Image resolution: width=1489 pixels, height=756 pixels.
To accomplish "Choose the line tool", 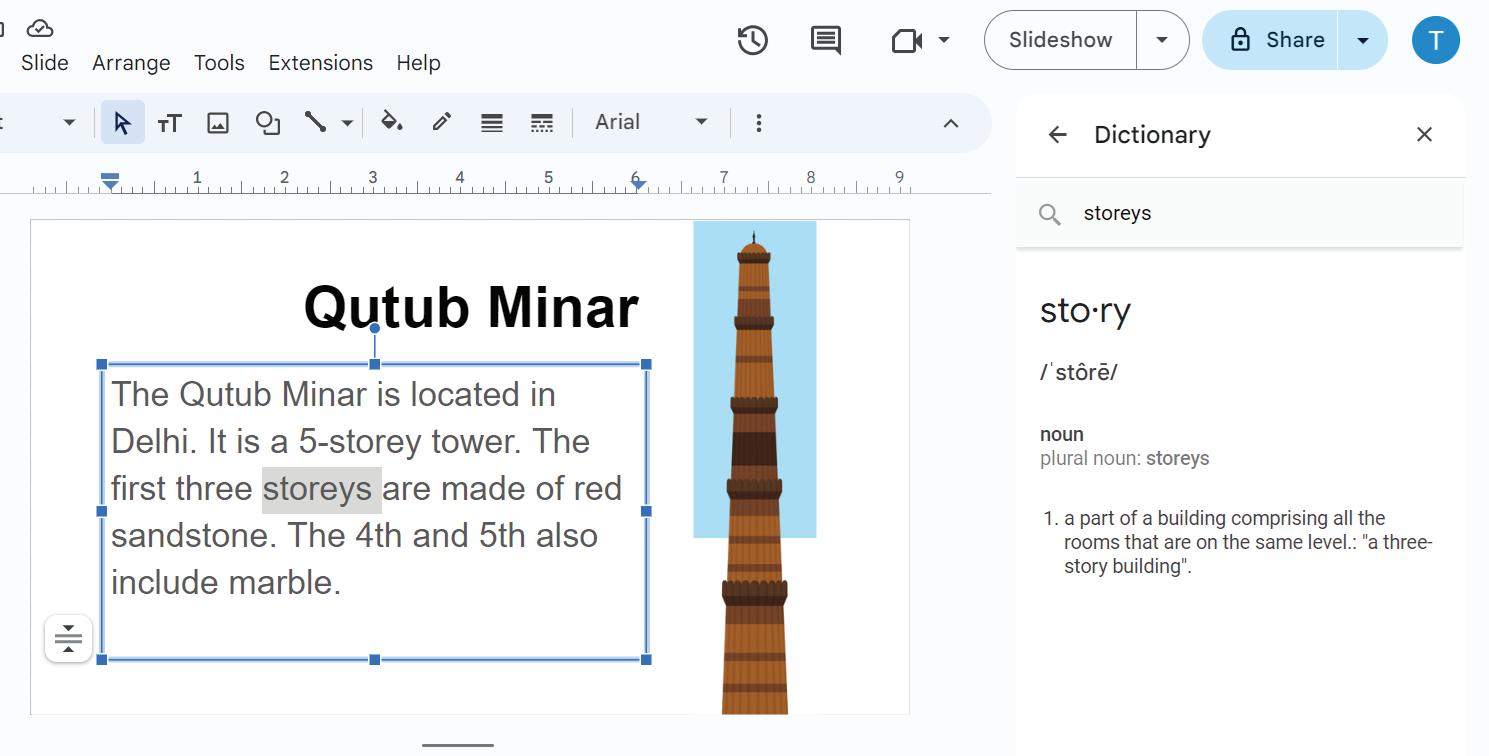I will point(316,123).
